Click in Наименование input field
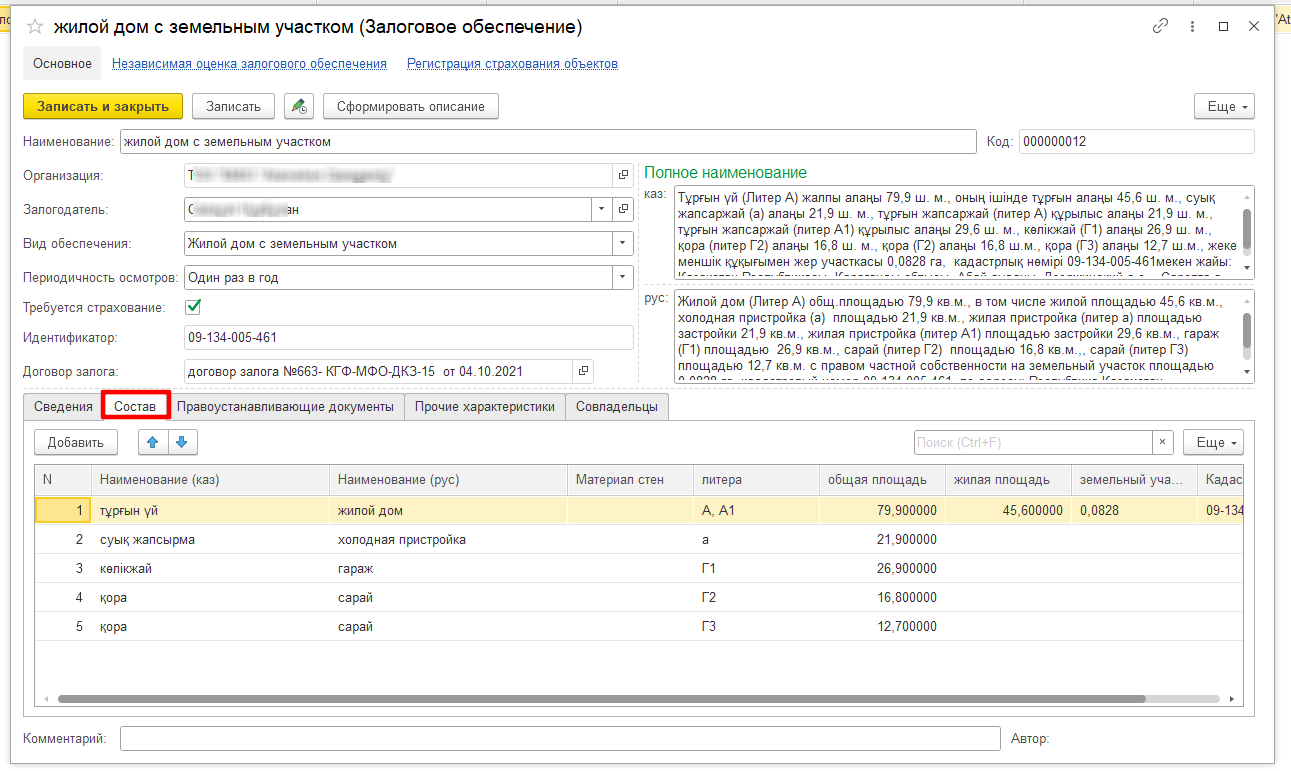 [x=548, y=142]
